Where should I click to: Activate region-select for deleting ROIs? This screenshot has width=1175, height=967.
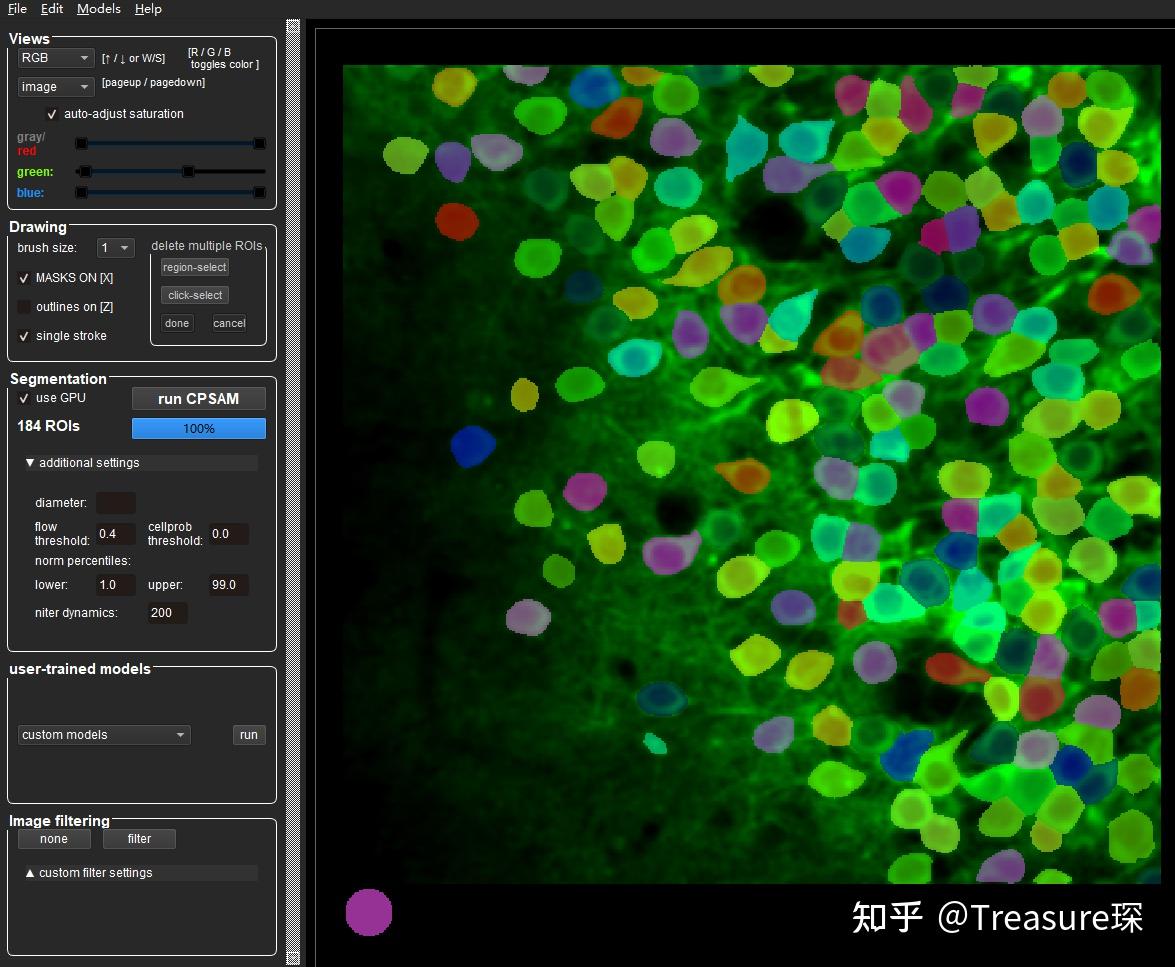pos(194,267)
